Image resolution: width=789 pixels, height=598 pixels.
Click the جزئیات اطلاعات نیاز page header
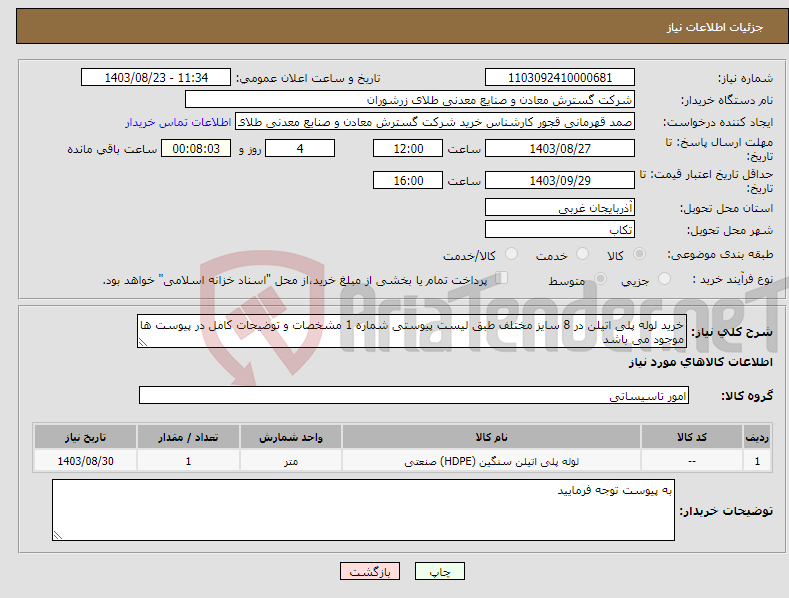[x=715, y=27]
